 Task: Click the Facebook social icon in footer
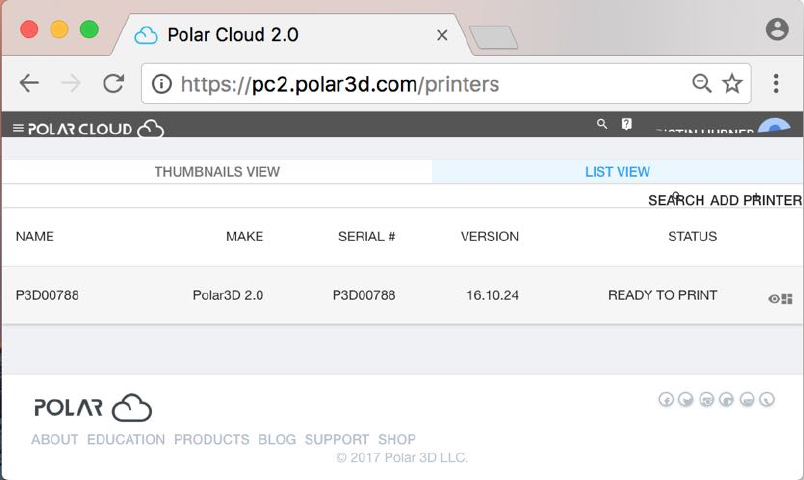[665, 400]
